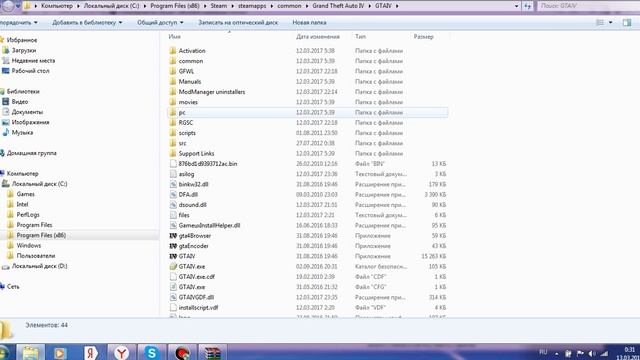Open Музыка library in navigation pane
640x360 pixels.
tap(22, 132)
